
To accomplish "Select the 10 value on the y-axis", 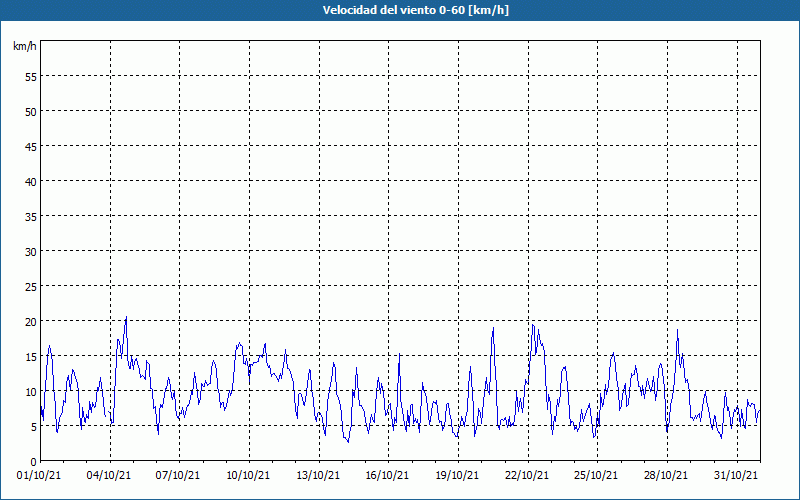I will click(x=31, y=391).
